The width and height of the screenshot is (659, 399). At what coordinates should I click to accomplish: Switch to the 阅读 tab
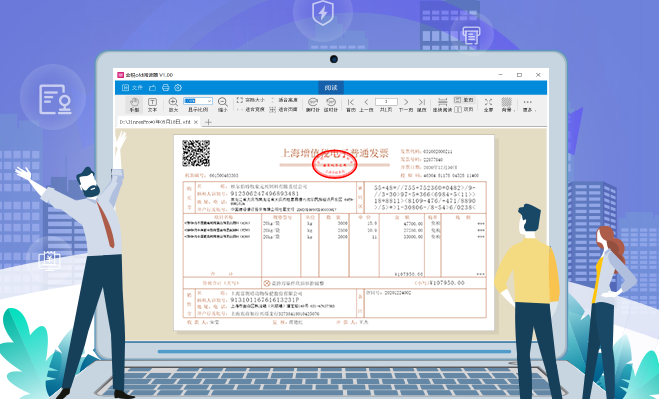[x=331, y=88]
